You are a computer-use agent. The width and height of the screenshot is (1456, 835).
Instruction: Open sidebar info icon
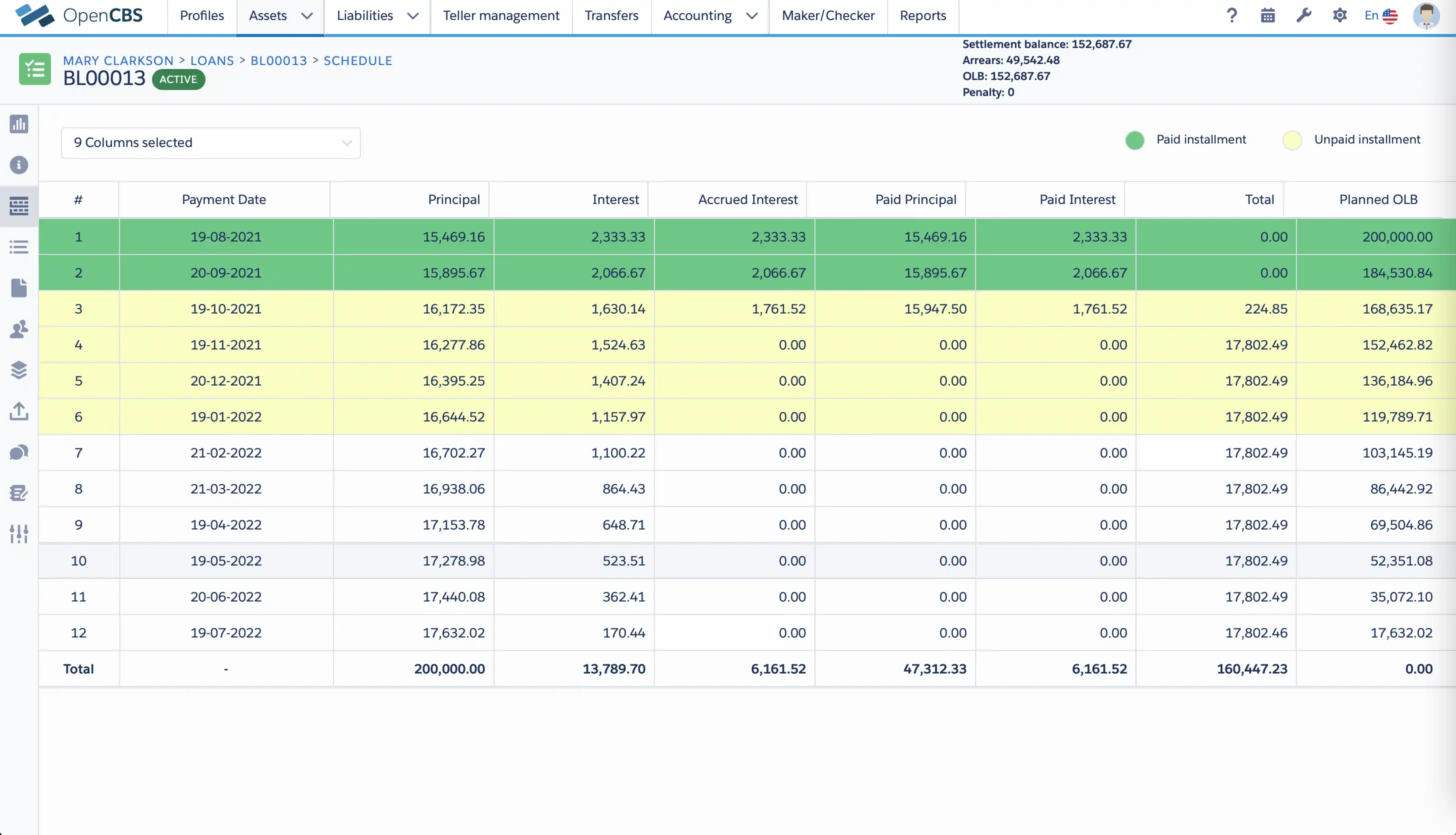19,165
